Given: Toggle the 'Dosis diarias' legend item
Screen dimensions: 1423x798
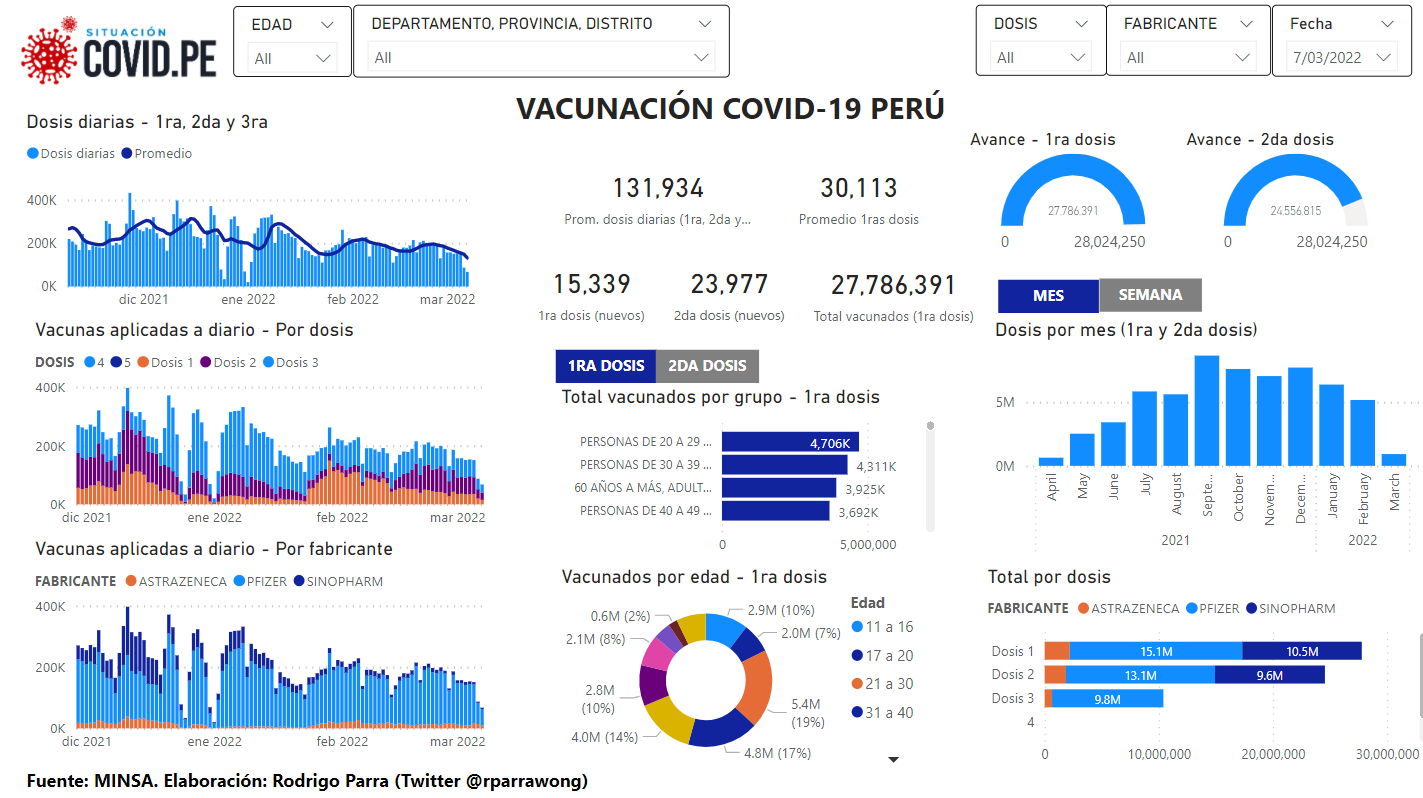Looking at the screenshot, I should point(71,154).
